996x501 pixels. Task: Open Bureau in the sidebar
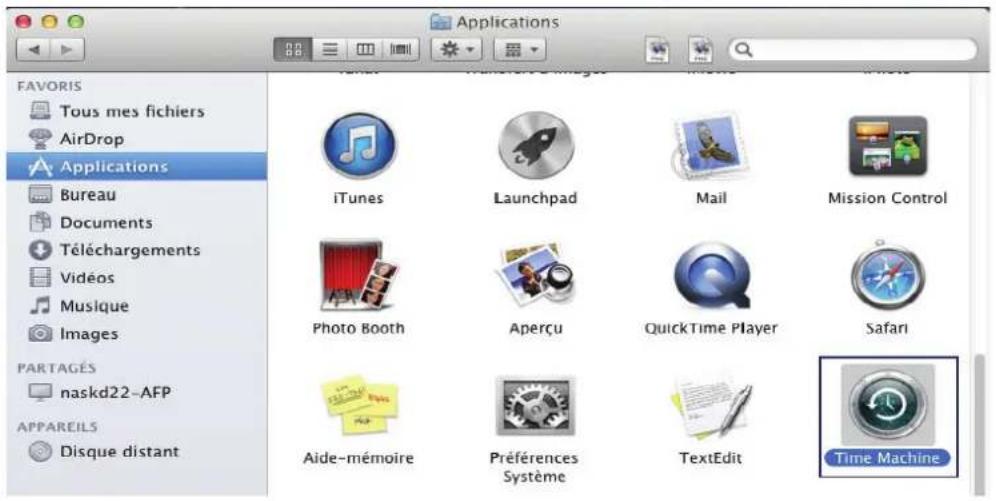[137, 195]
